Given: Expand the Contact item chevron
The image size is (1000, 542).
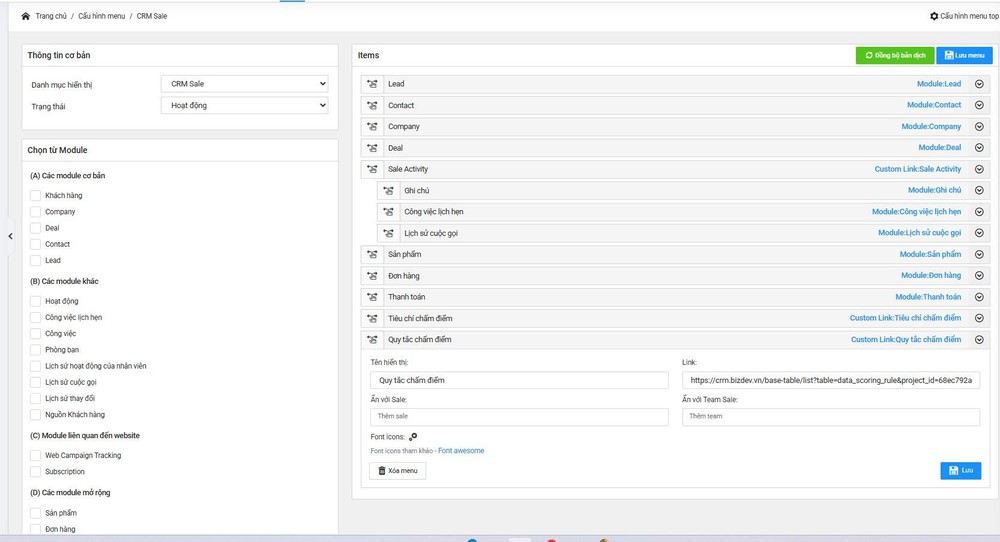Looking at the screenshot, I should (979, 105).
